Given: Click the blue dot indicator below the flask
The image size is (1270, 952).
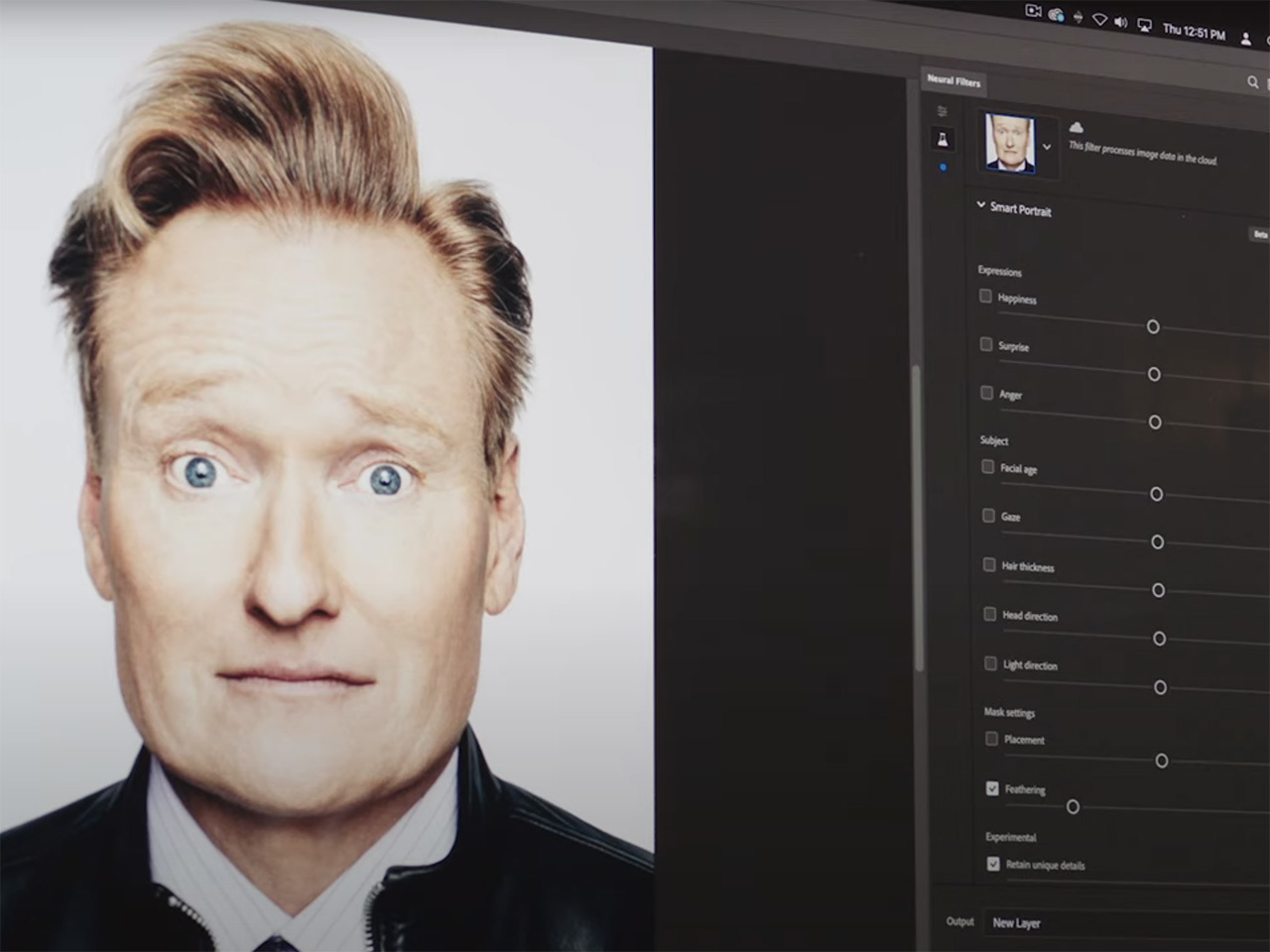Looking at the screenshot, I should coord(943,167).
